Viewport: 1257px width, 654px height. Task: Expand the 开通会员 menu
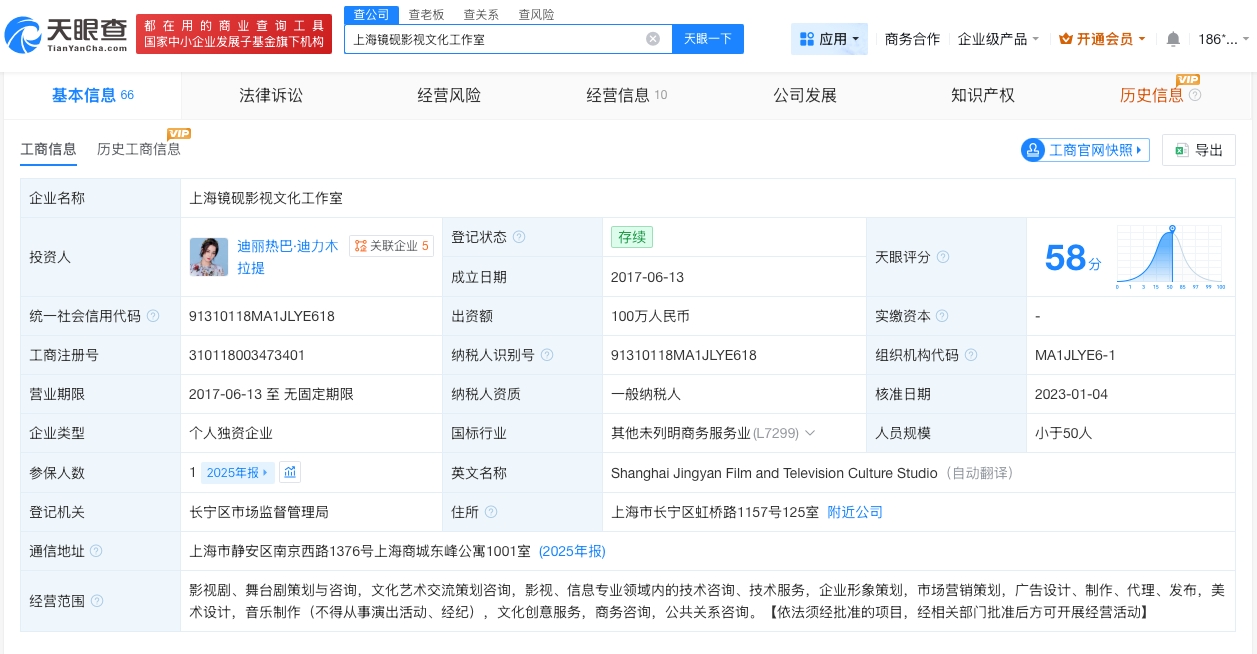[1103, 39]
